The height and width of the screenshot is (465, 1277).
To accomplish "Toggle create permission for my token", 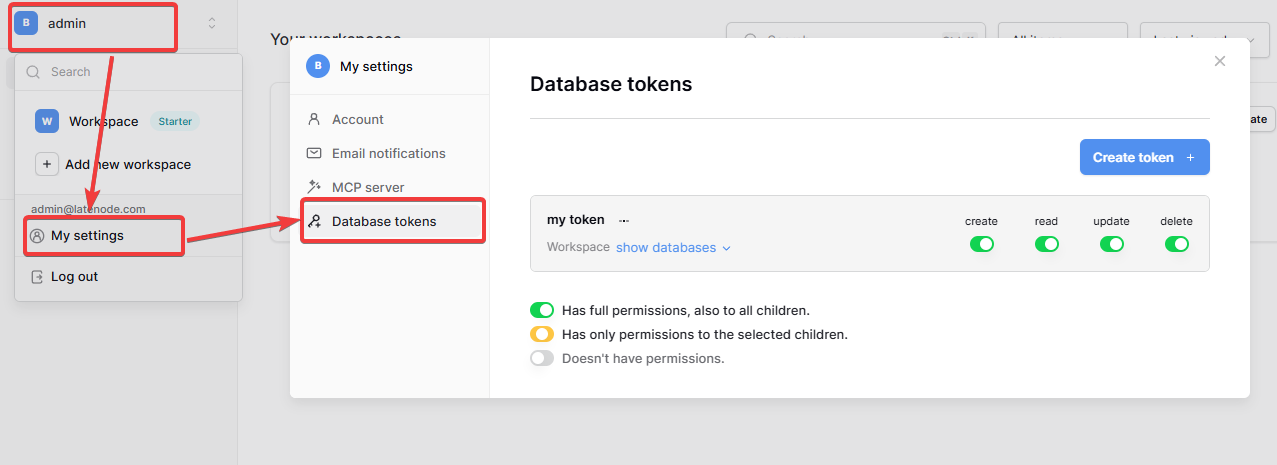I will pos(982,244).
